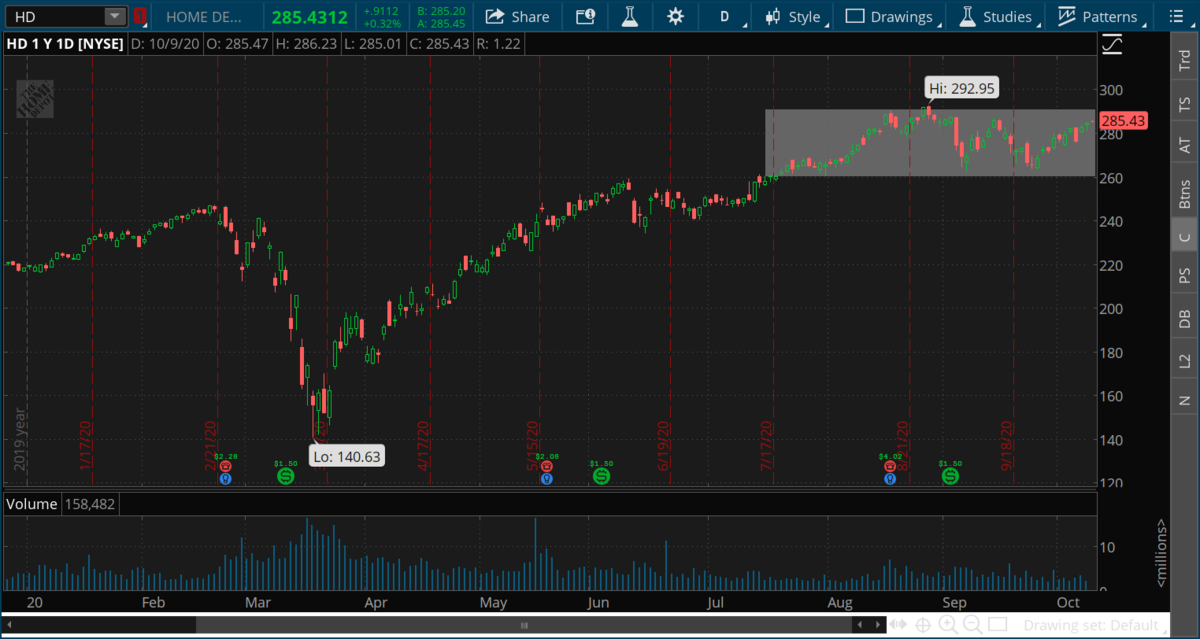This screenshot has width=1200, height=639.
Task: Click the chart horizontal scrollbar thumb
Action: tap(522, 625)
